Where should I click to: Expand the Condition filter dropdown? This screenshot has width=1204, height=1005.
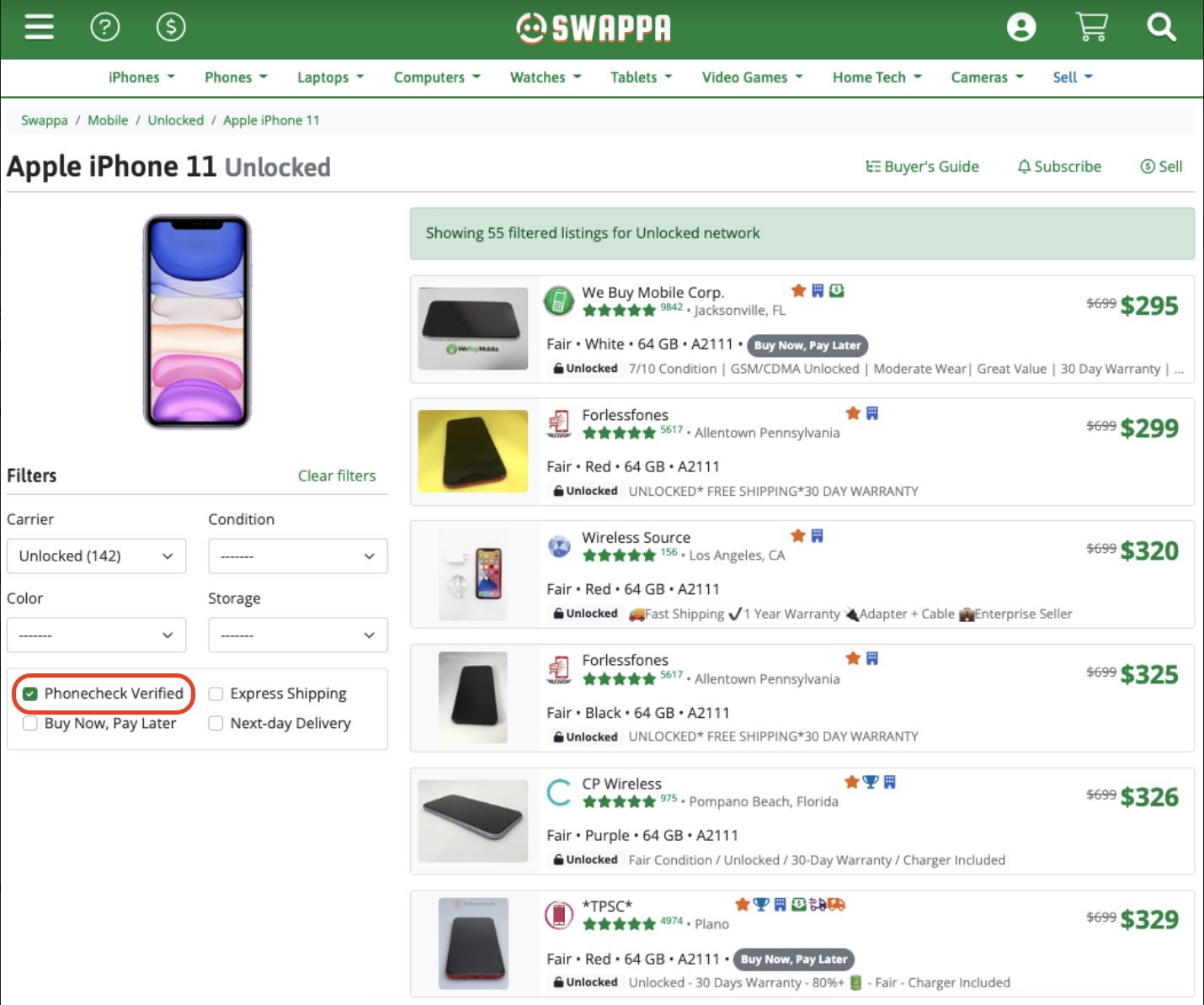coord(297,556)
